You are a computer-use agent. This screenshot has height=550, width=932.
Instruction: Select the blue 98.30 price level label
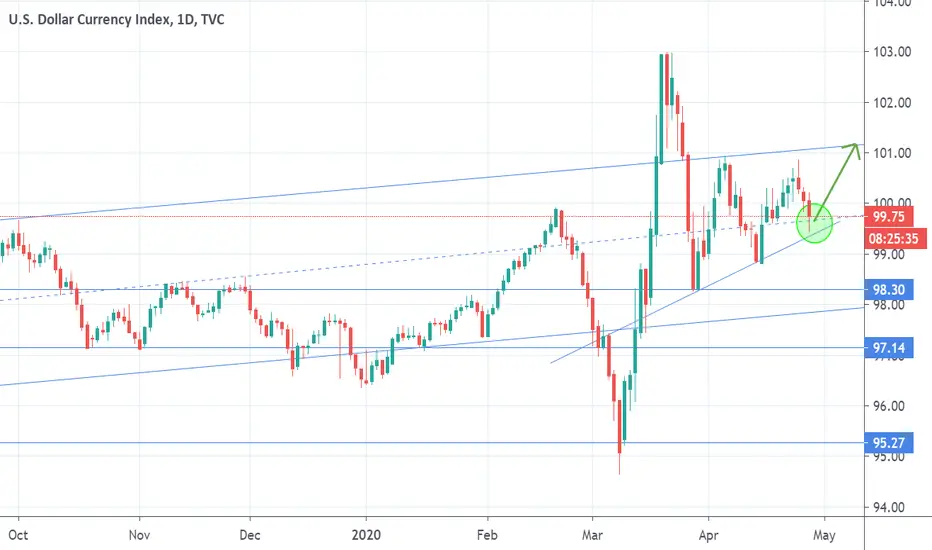(888, 290)
